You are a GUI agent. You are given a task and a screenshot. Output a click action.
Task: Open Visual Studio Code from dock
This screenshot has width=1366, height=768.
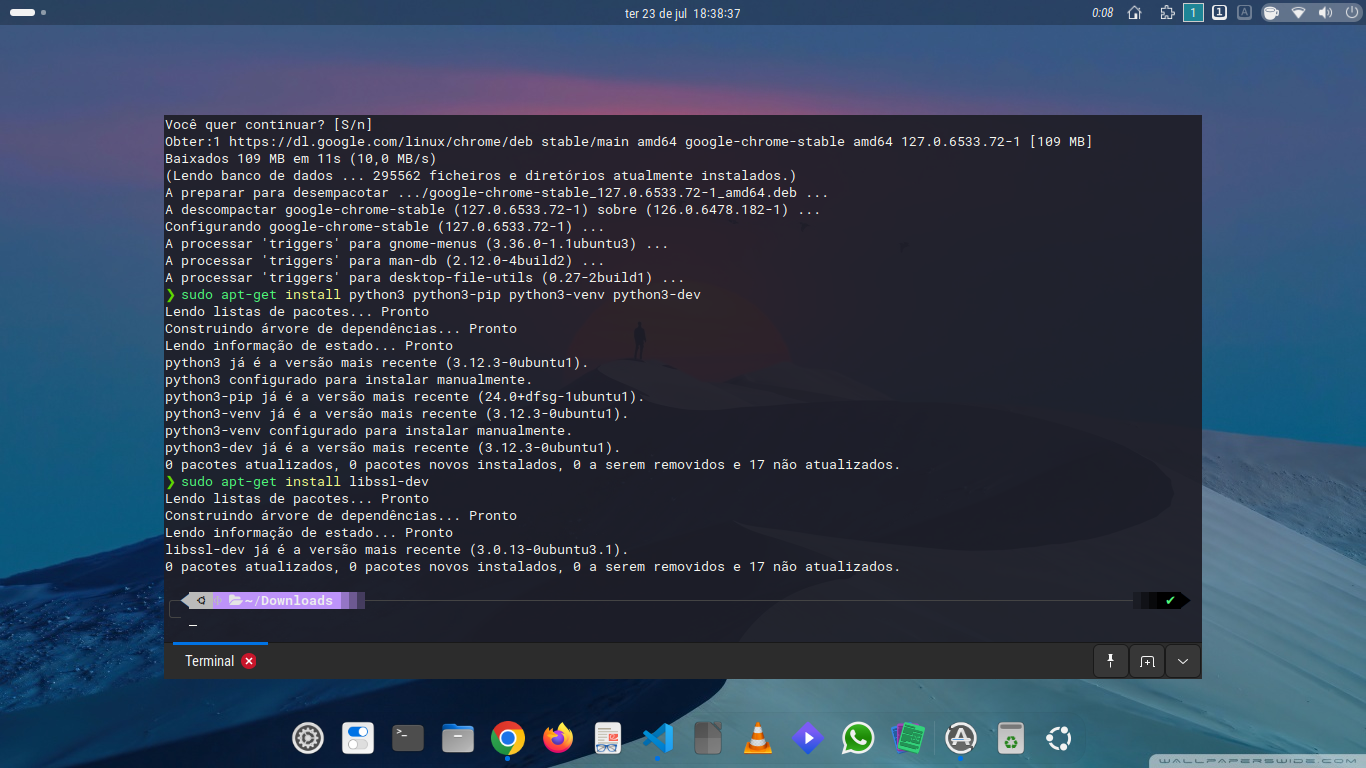click(658, 739)
